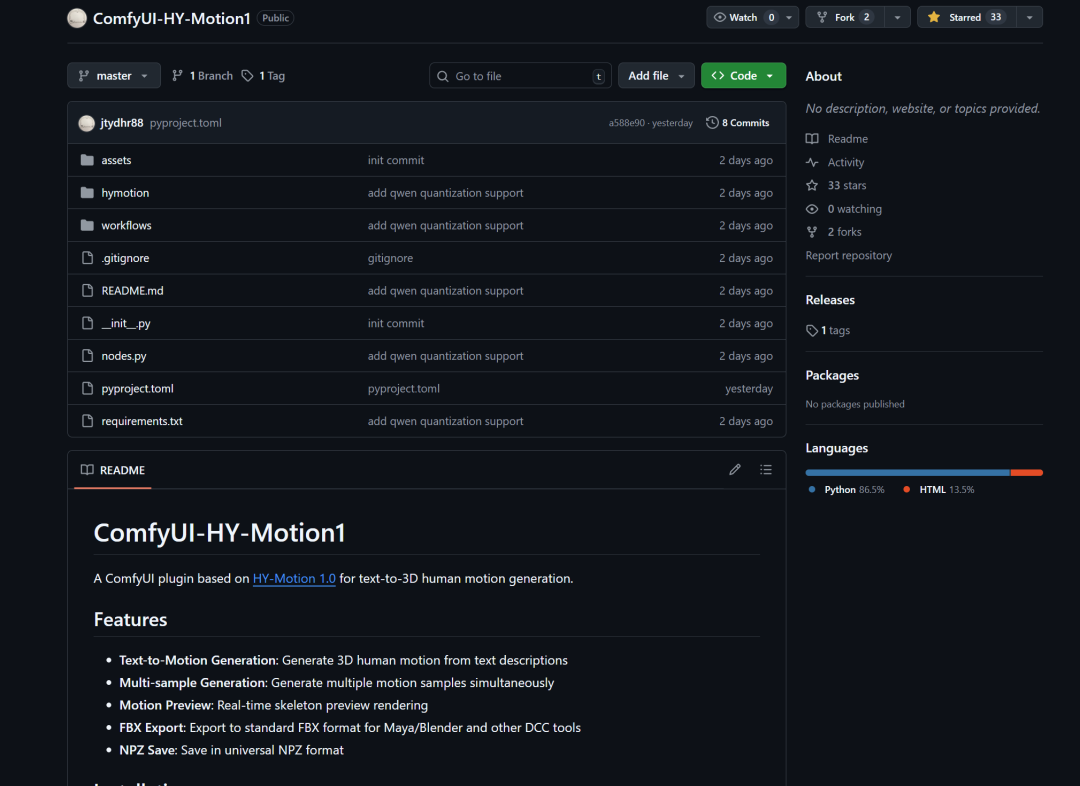Image resolution: width=1080 pixels, height=786 pixels.
Task: Open the HY-Motion 1.0 link
Action: pos(294,578)
